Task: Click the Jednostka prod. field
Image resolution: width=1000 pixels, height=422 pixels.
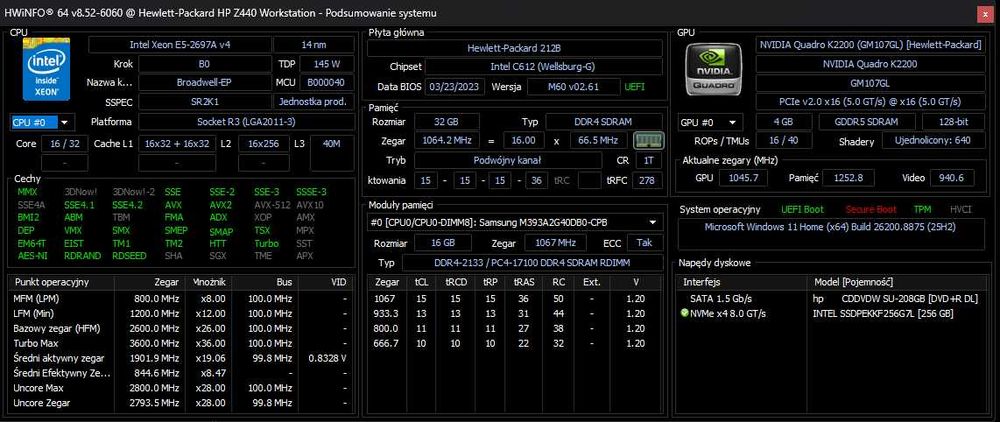Action: click(x=314, y=101)
